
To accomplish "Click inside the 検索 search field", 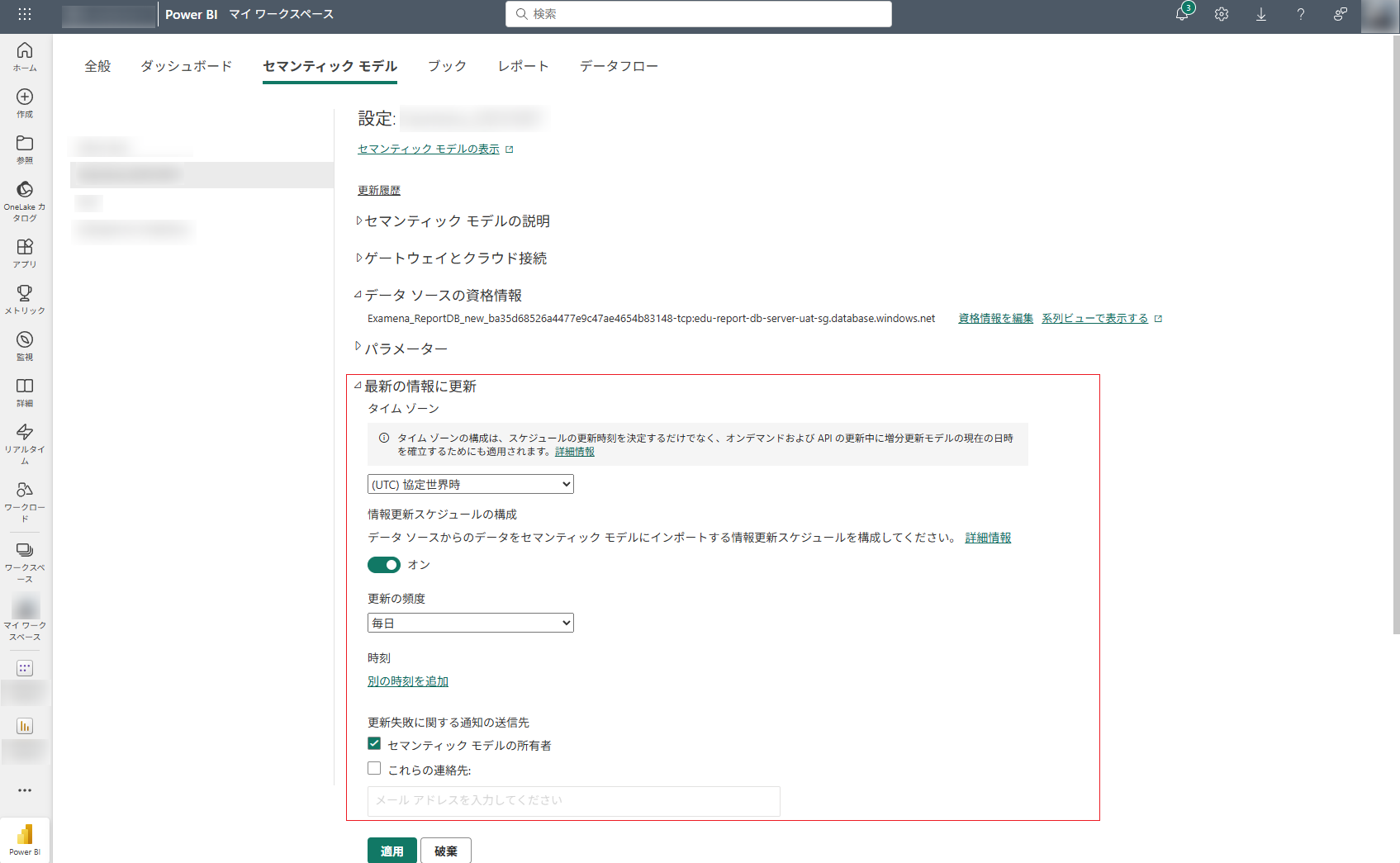I will tap(698, 14).
